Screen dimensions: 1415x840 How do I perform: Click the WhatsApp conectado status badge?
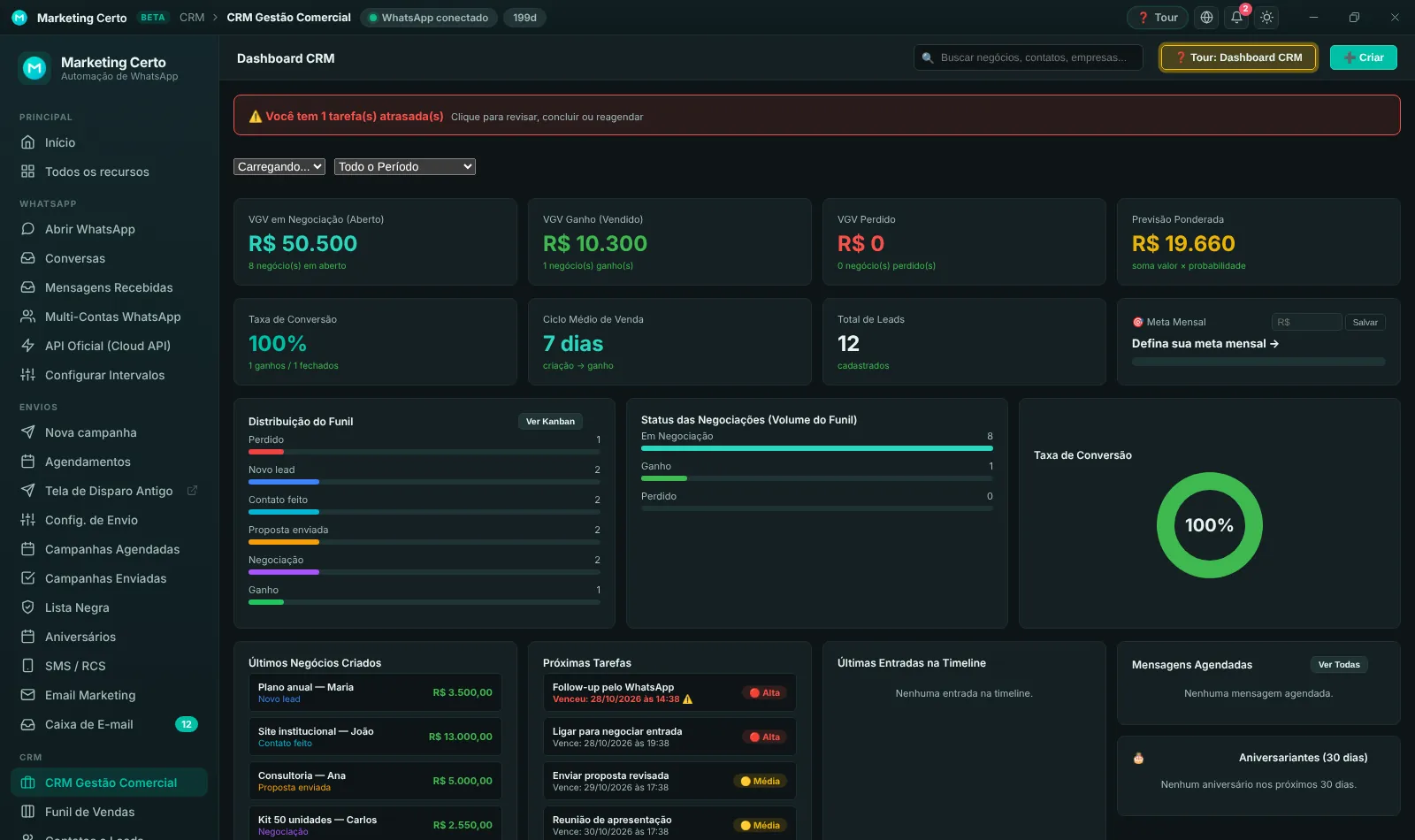point(428,18)
